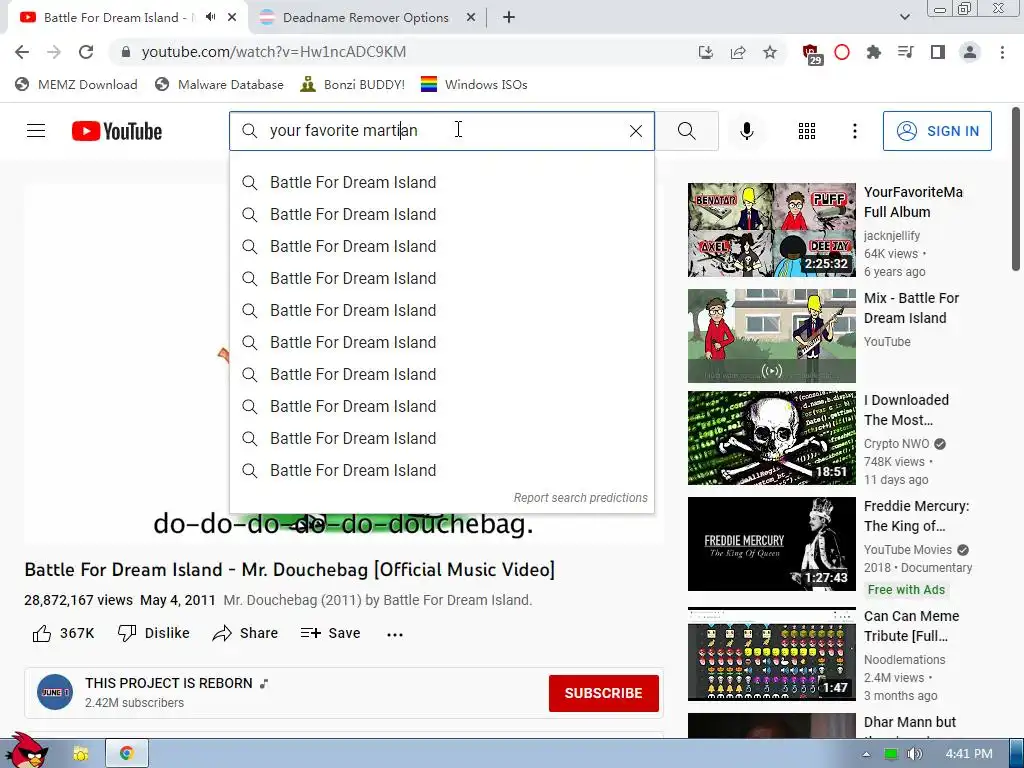The height and width of the screenshot is (768, 1024).
Task: Open the MEMZ Download bookmark
Action: point(76,84)
